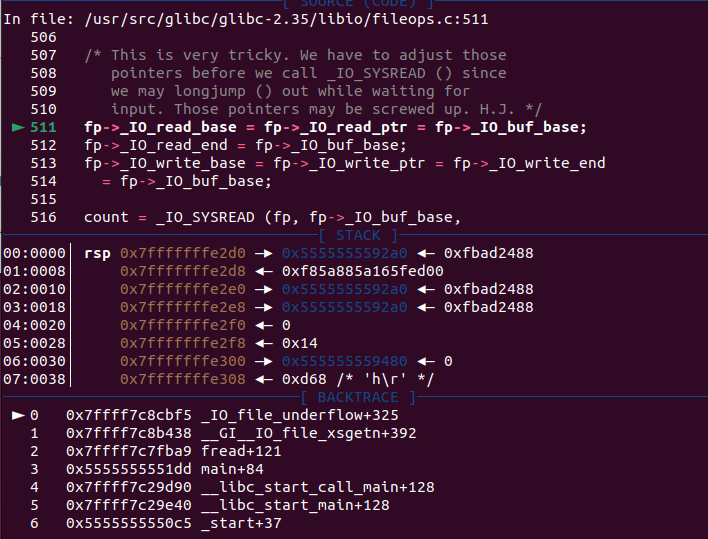708x539 pixels.
Task: Click source line number 516
Action: pyautogui.click(x=43, y=217)
